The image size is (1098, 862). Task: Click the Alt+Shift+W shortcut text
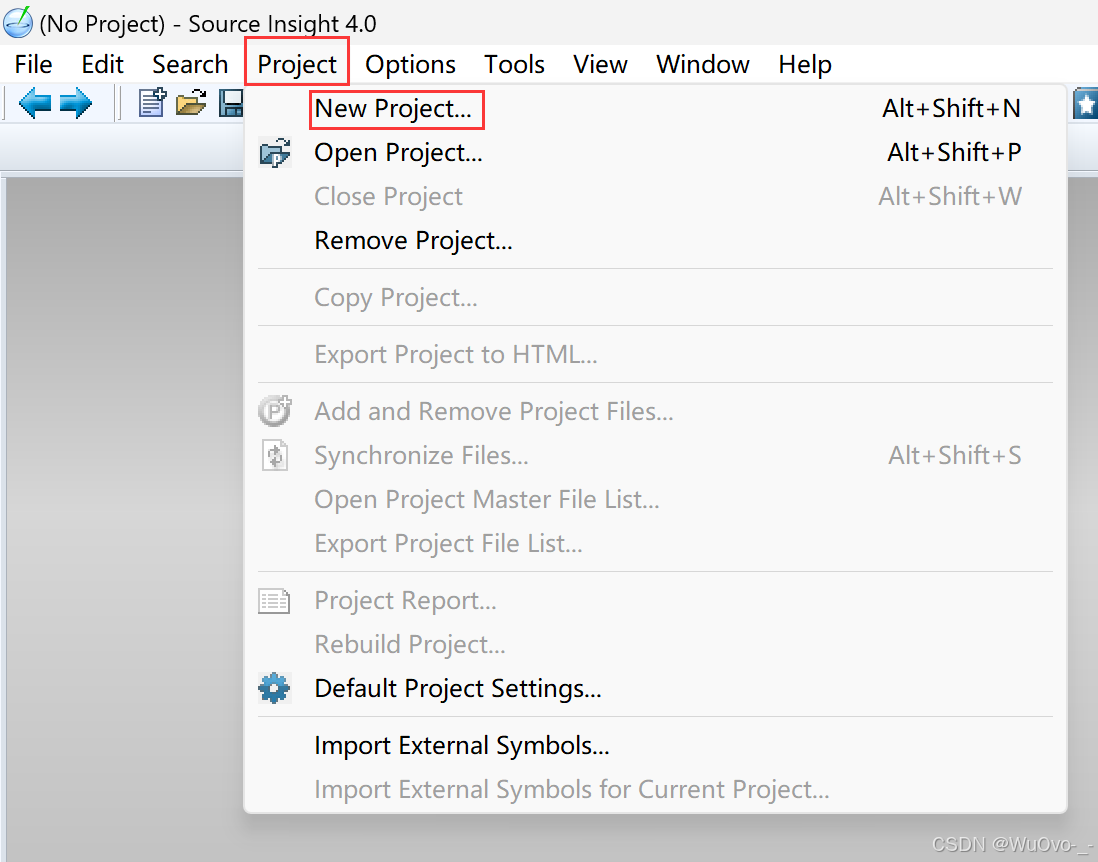tap(950, 196)
